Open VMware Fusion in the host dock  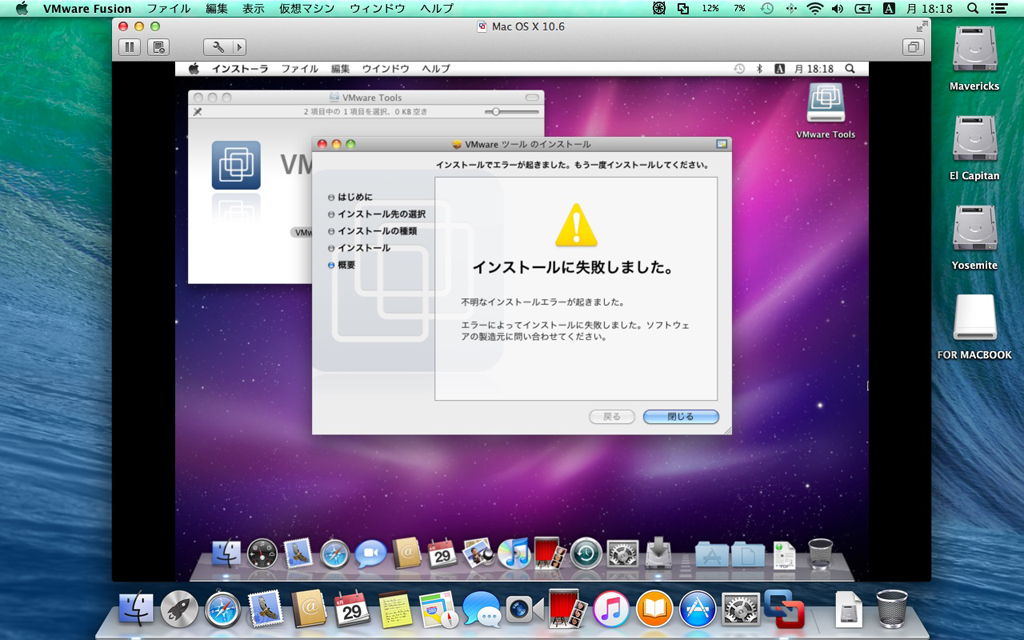coord(784,609)
